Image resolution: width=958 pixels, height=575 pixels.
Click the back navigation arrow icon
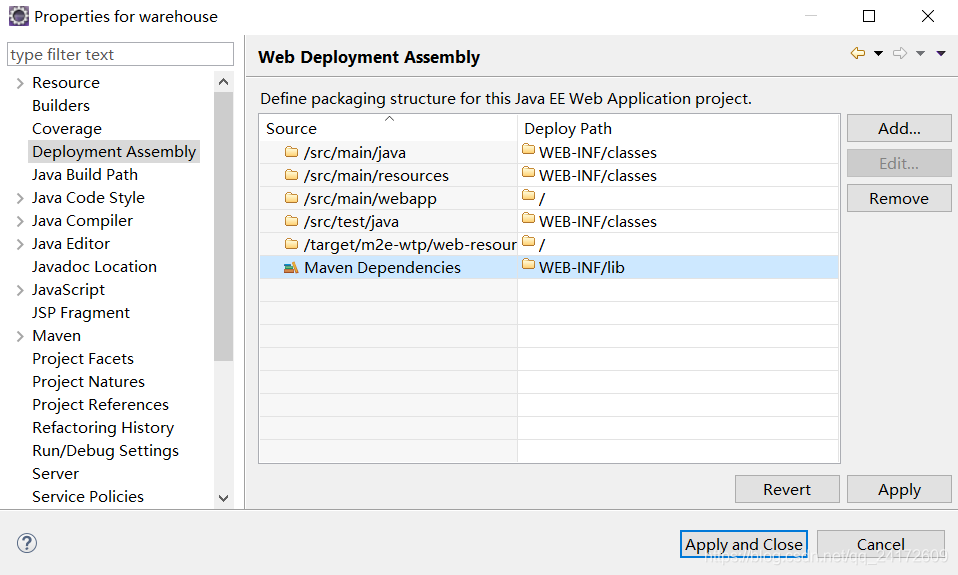858,54
